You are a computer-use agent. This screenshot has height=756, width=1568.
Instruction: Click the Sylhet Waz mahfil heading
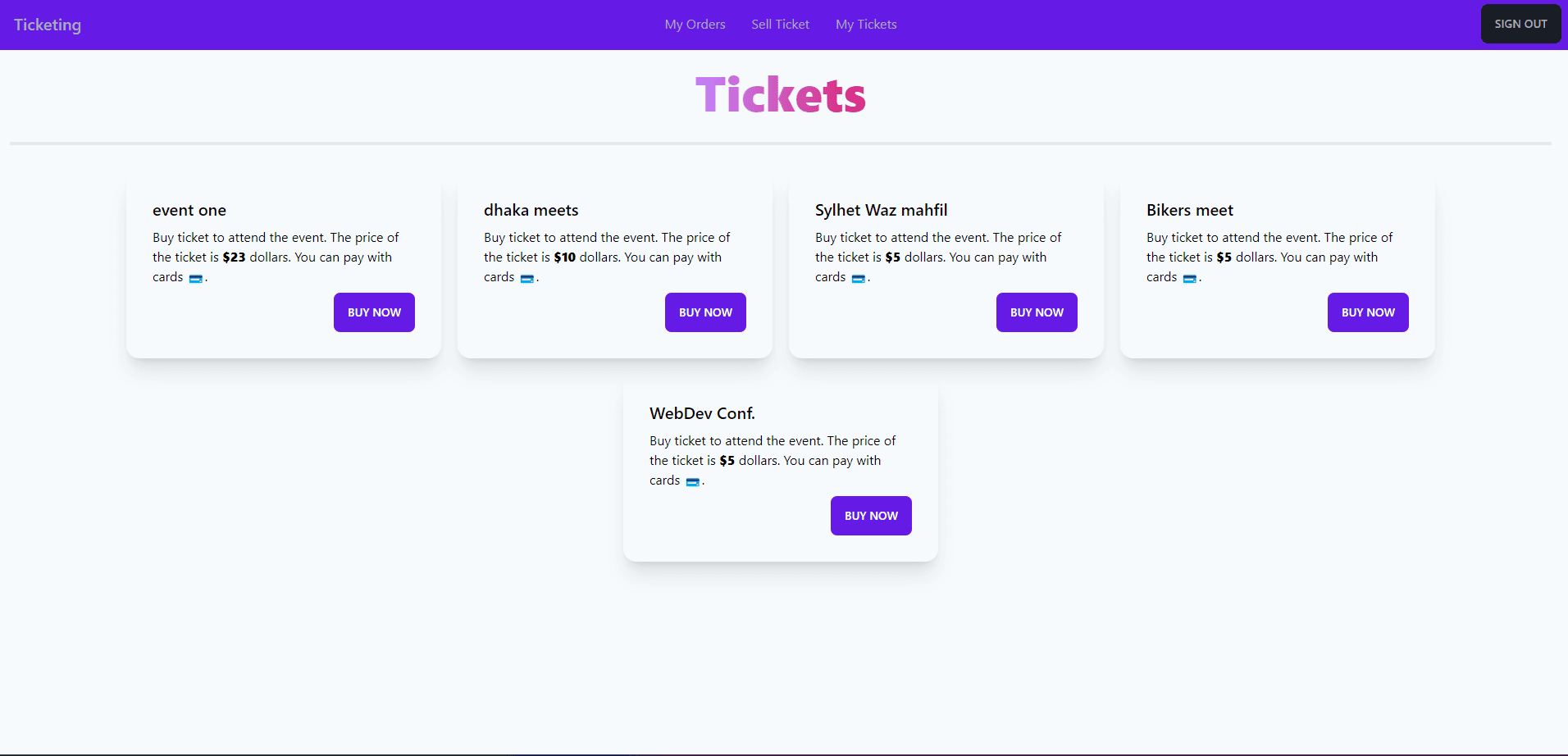(x=881, y=211)
